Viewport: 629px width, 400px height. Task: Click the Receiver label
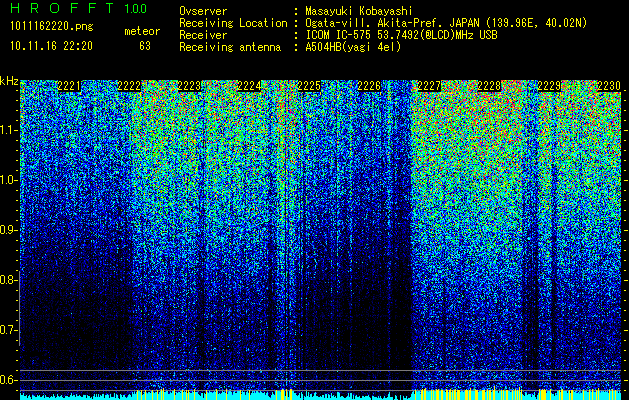[x=203, y=35]
